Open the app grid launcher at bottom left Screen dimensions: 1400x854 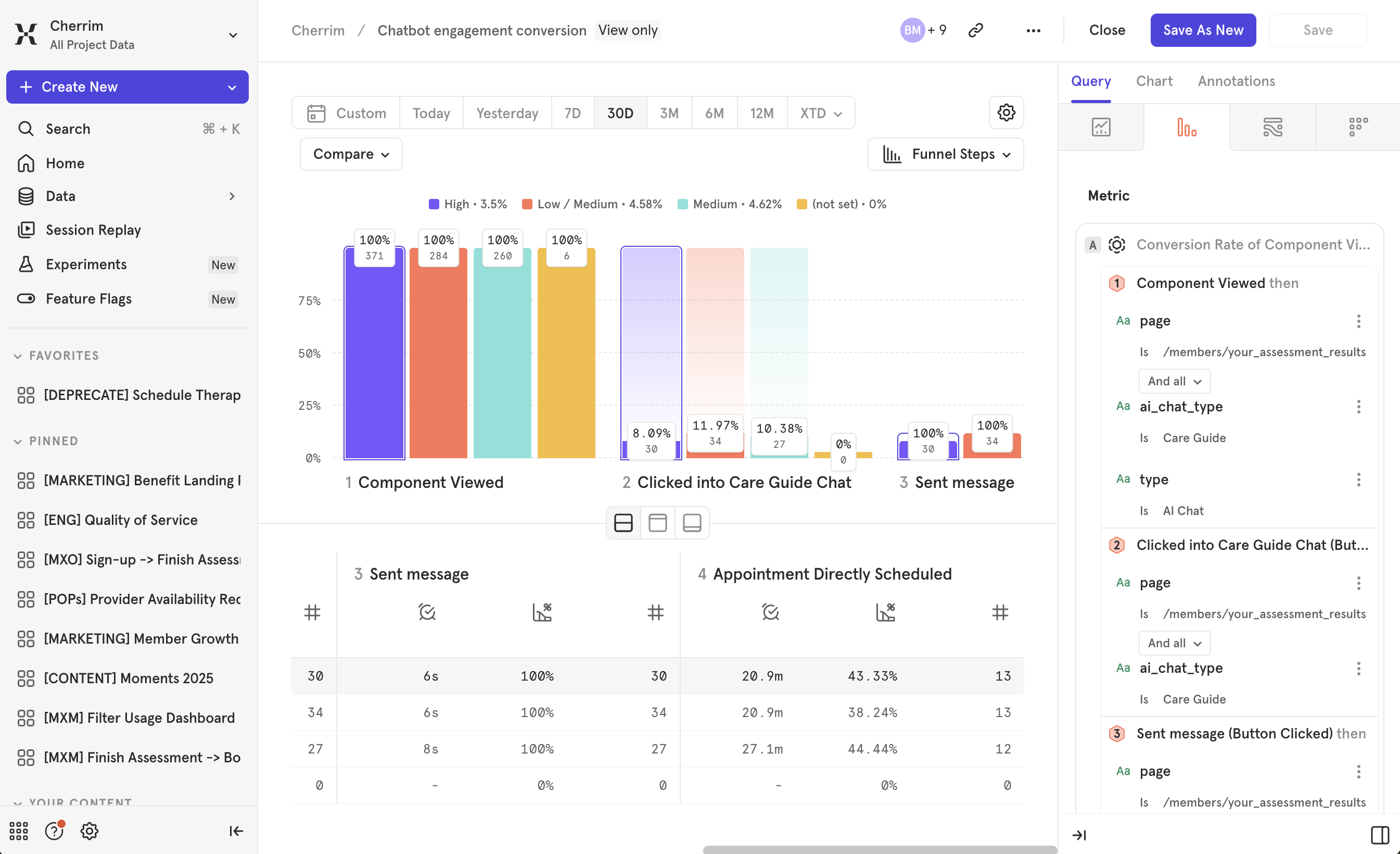(19, 831)
